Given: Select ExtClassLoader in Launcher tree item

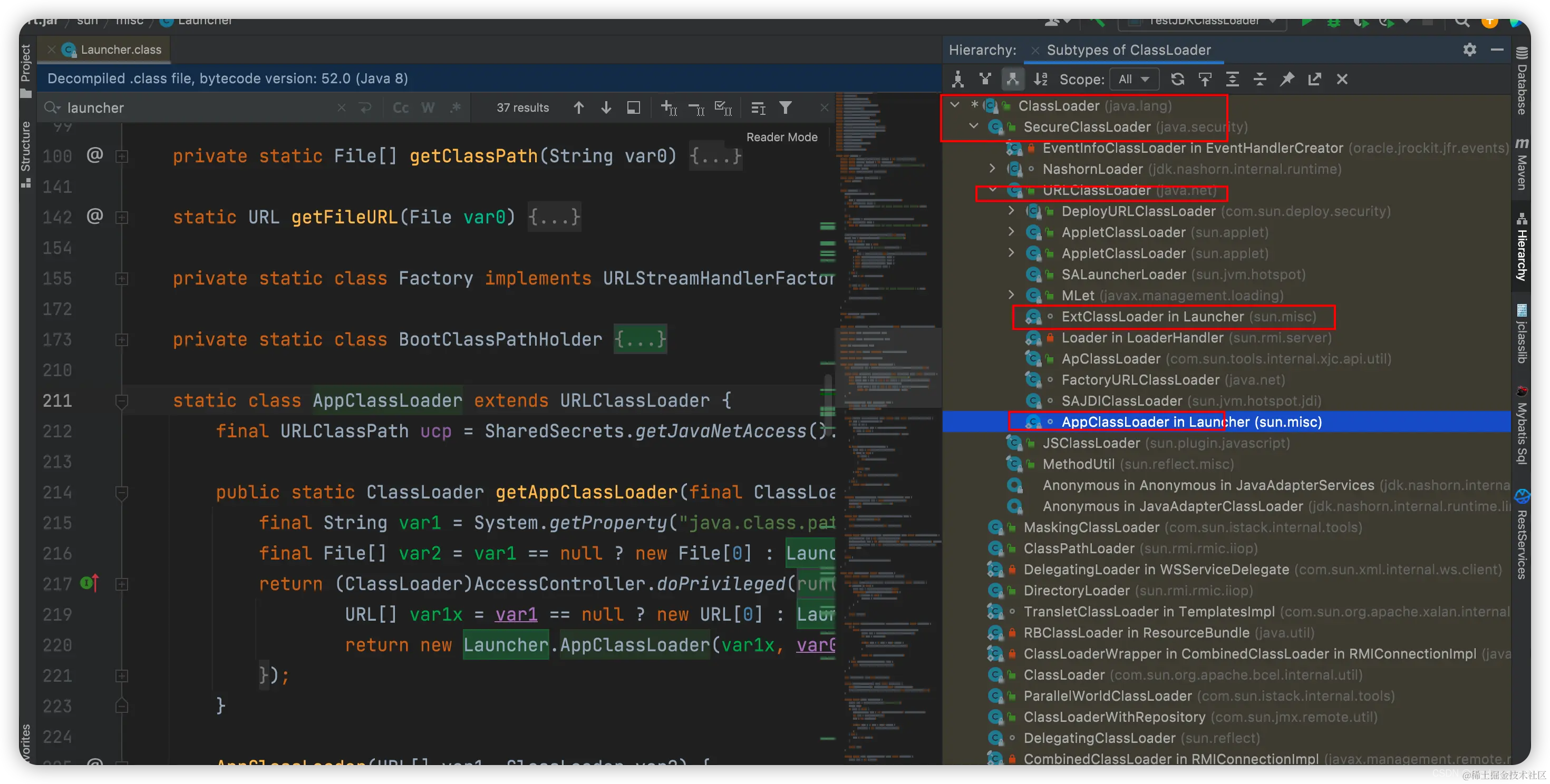Looking at the screenshot, I should [1151, 317].
